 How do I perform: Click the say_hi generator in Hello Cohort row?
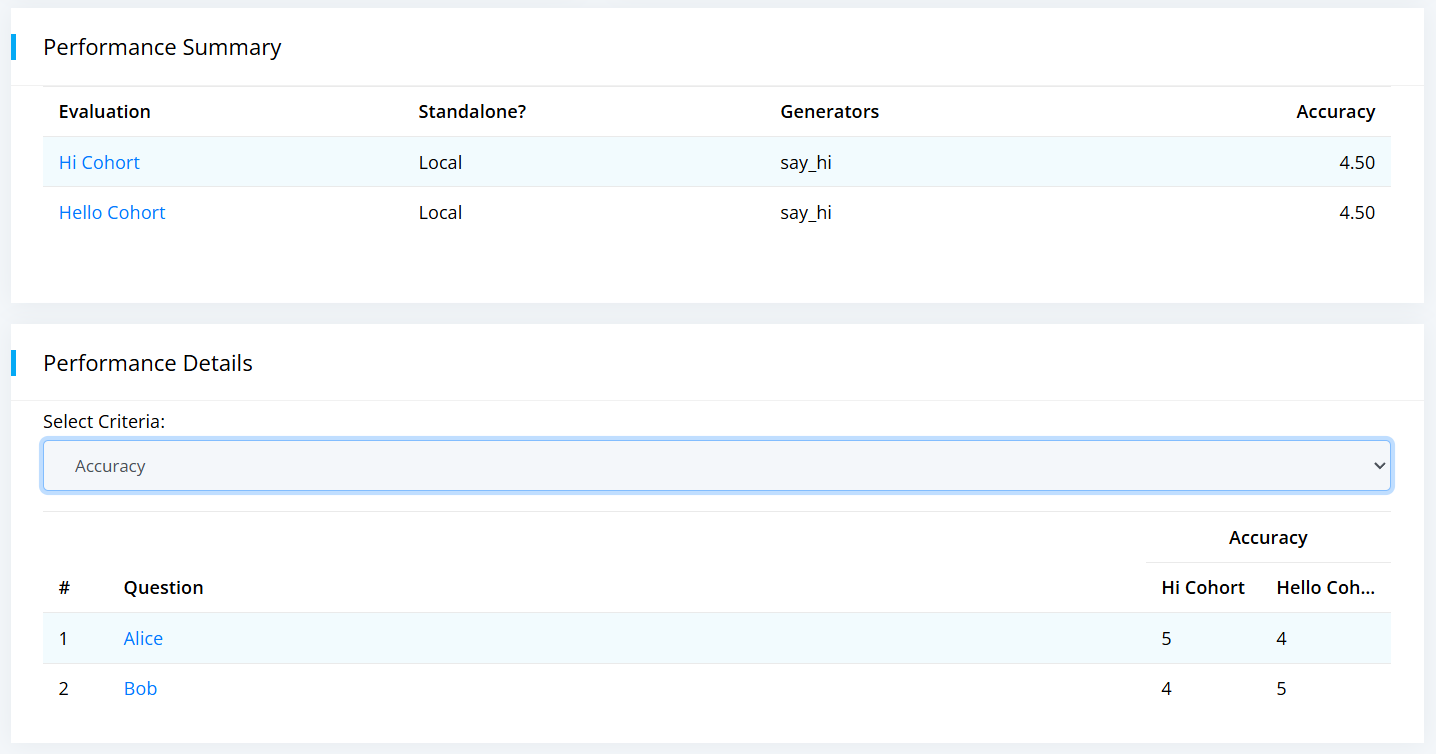point(805,212)
